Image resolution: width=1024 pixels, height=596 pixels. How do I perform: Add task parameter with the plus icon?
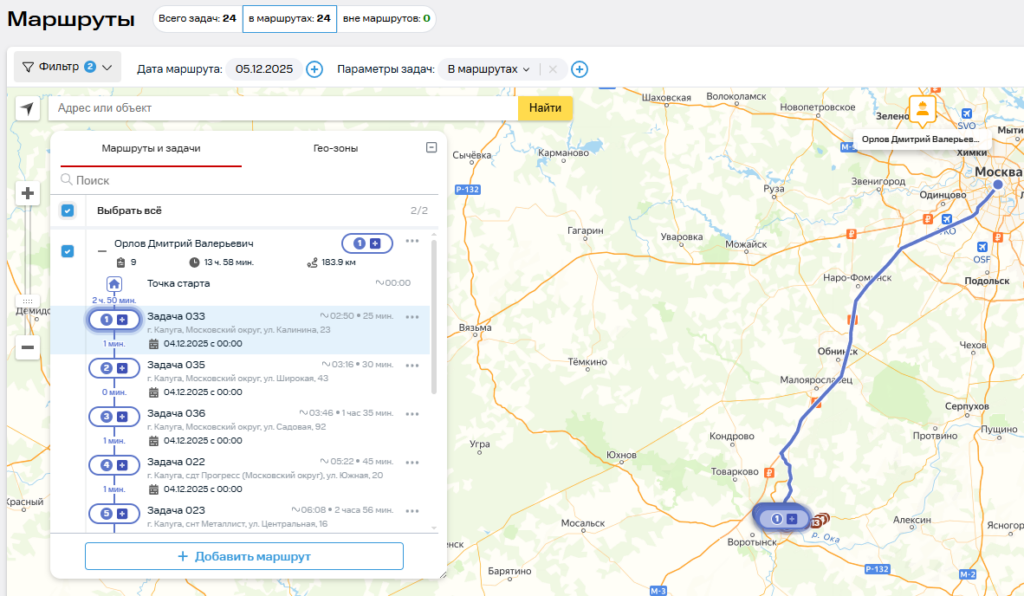coord(579,69)
